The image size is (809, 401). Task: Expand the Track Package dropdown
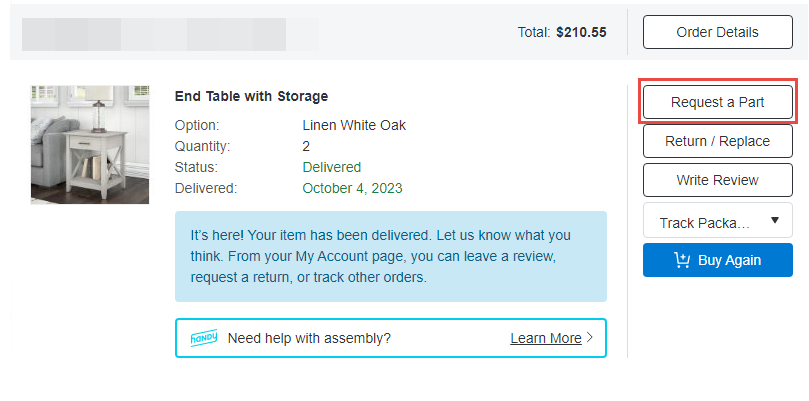coord(705,222)
